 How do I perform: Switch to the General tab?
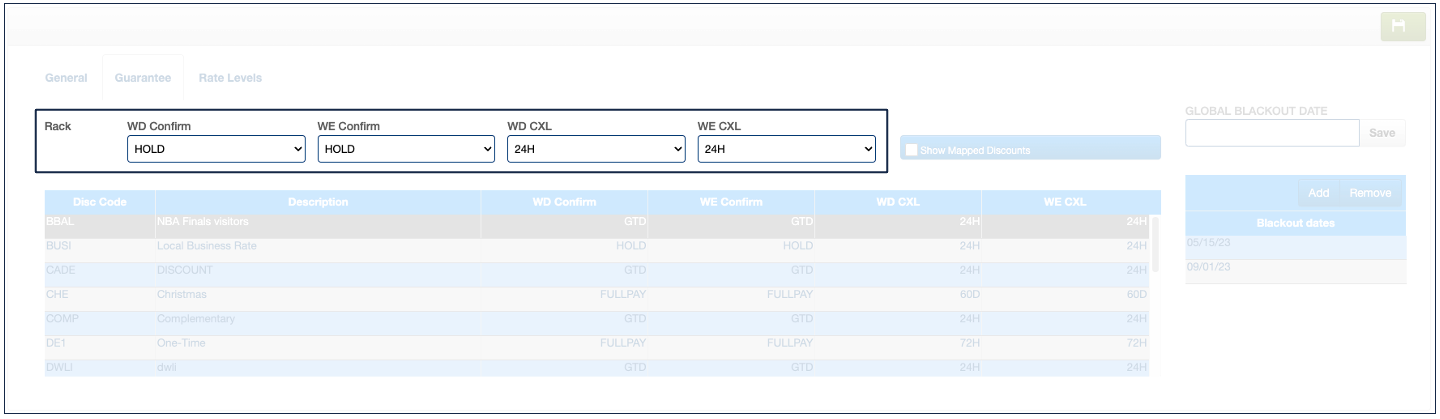click(66, 78)
